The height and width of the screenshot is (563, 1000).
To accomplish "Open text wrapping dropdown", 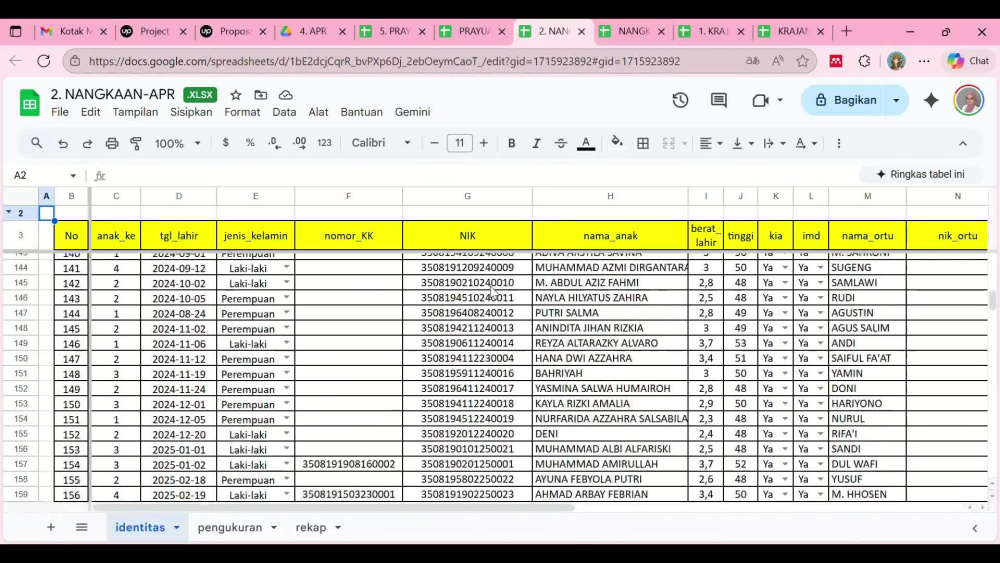I will pyautogui.click(x=774, y=143).
